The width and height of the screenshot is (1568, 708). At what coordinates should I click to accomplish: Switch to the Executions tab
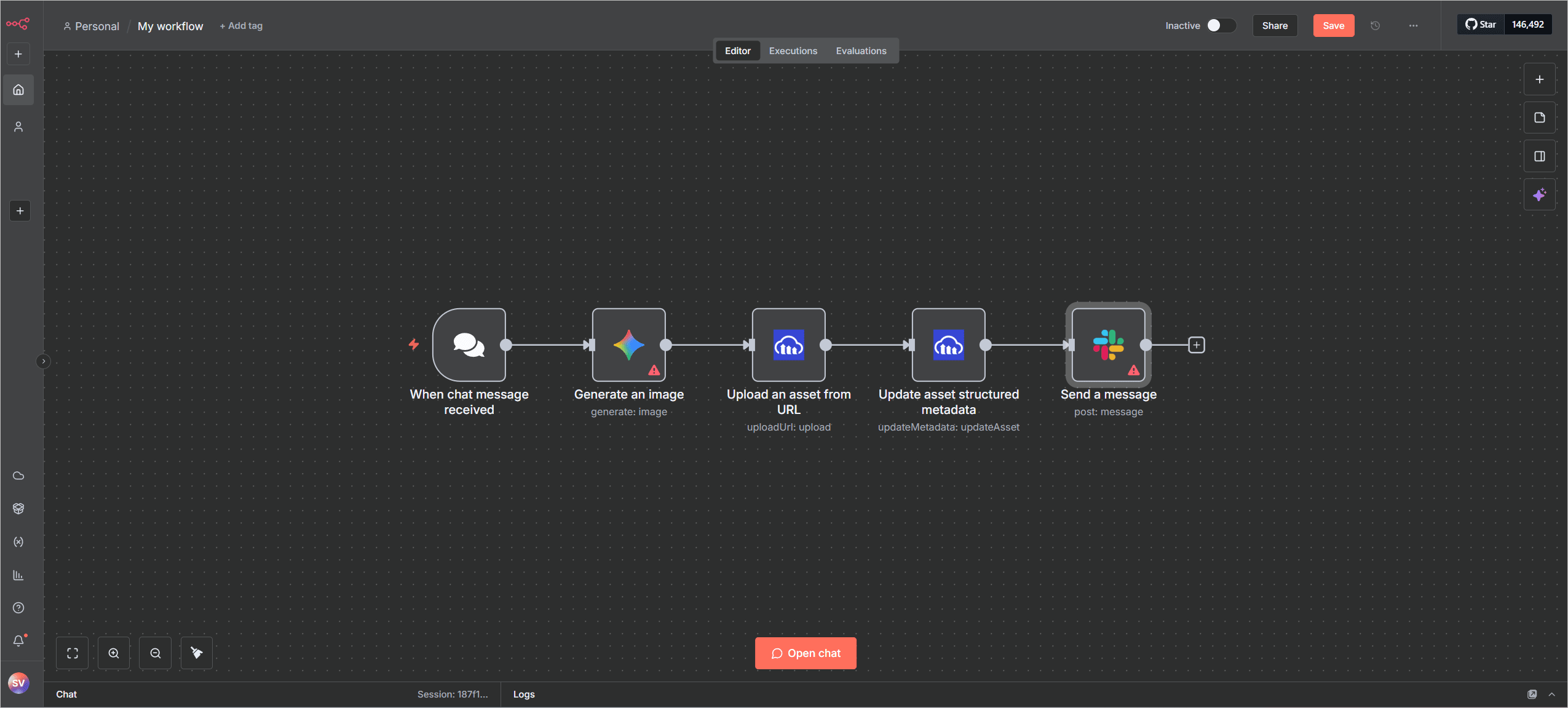click(x=793, y=50)
